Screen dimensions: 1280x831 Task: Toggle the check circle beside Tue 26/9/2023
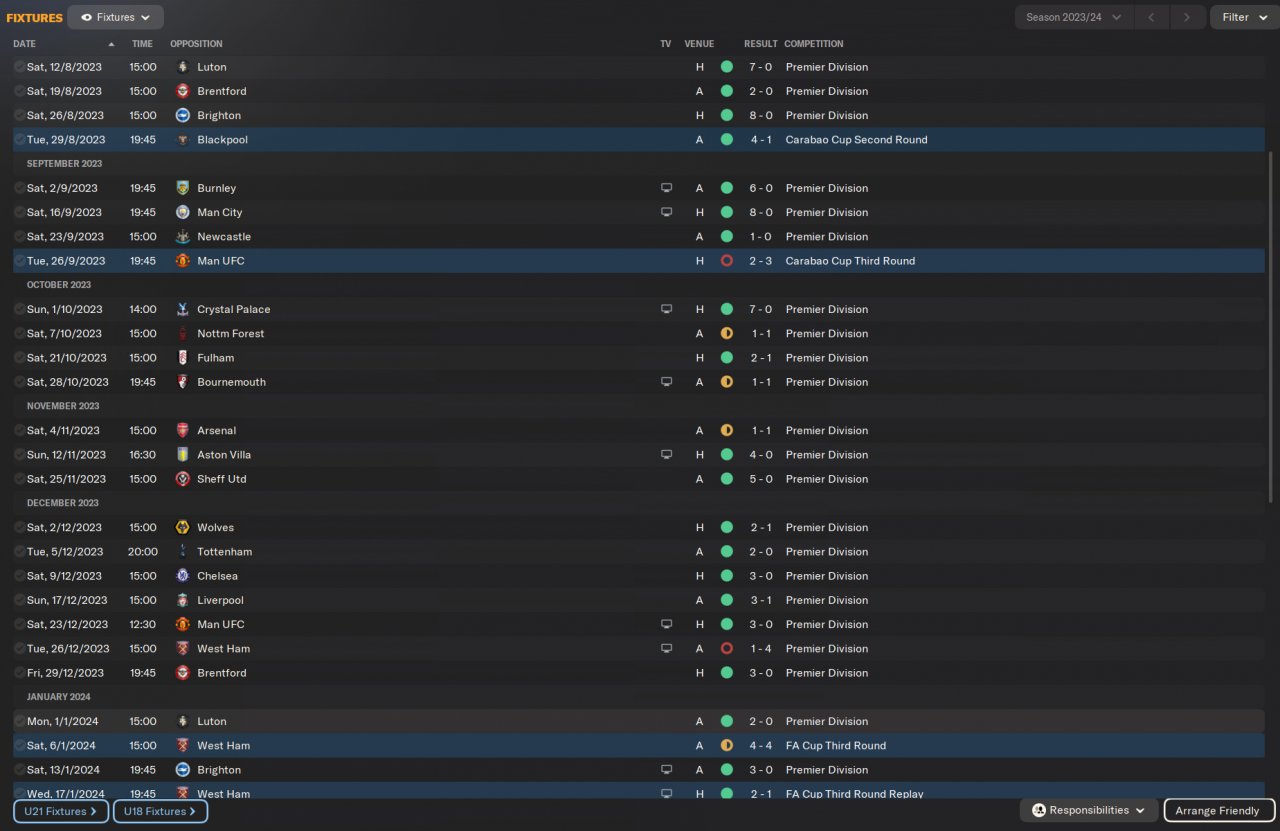19,261
